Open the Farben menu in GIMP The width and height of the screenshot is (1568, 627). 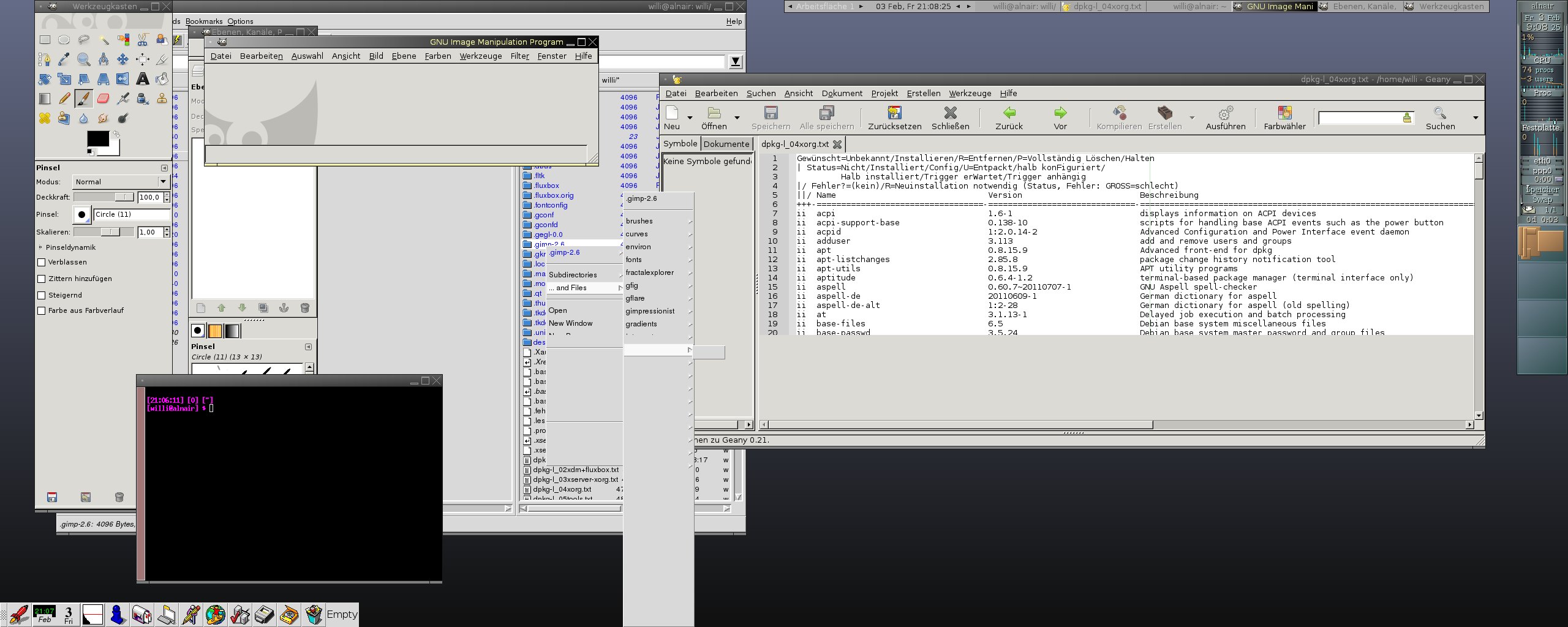coord(438,56)
